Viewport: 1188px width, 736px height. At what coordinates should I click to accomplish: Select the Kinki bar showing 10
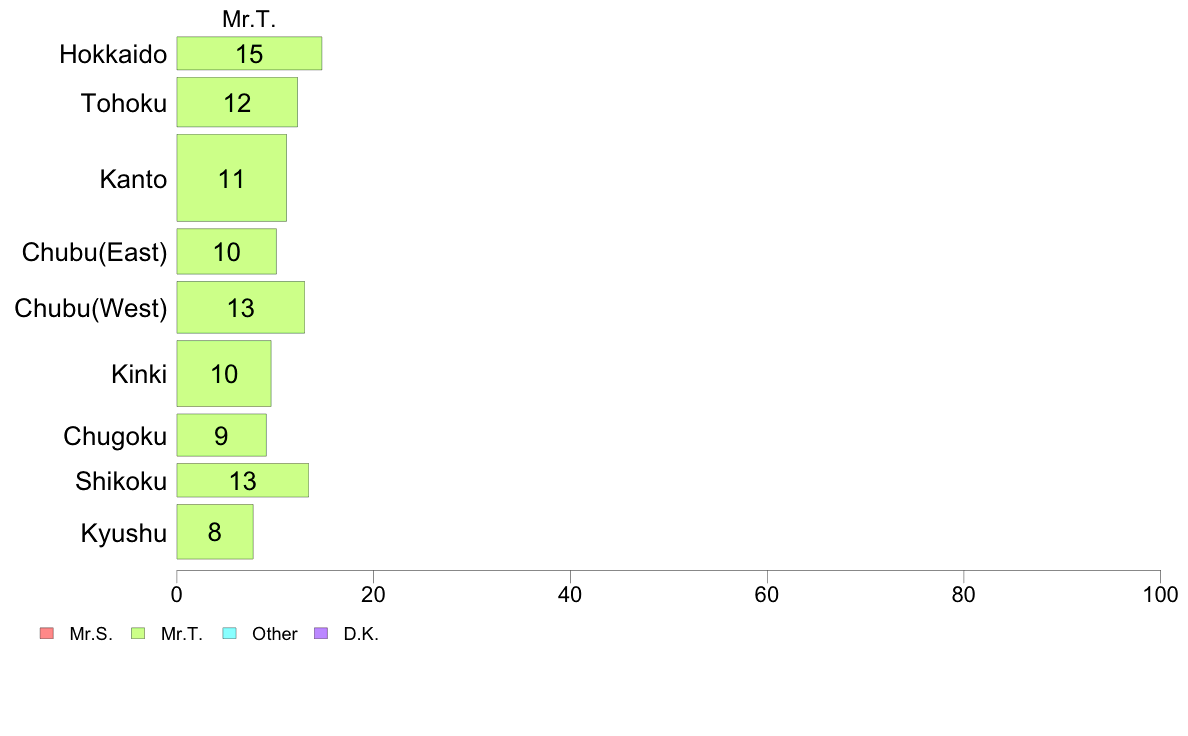224,373
